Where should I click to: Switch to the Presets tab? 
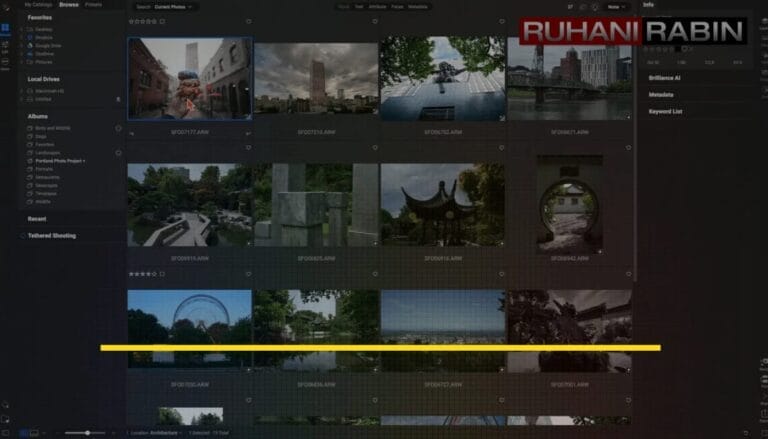(94, 5)
